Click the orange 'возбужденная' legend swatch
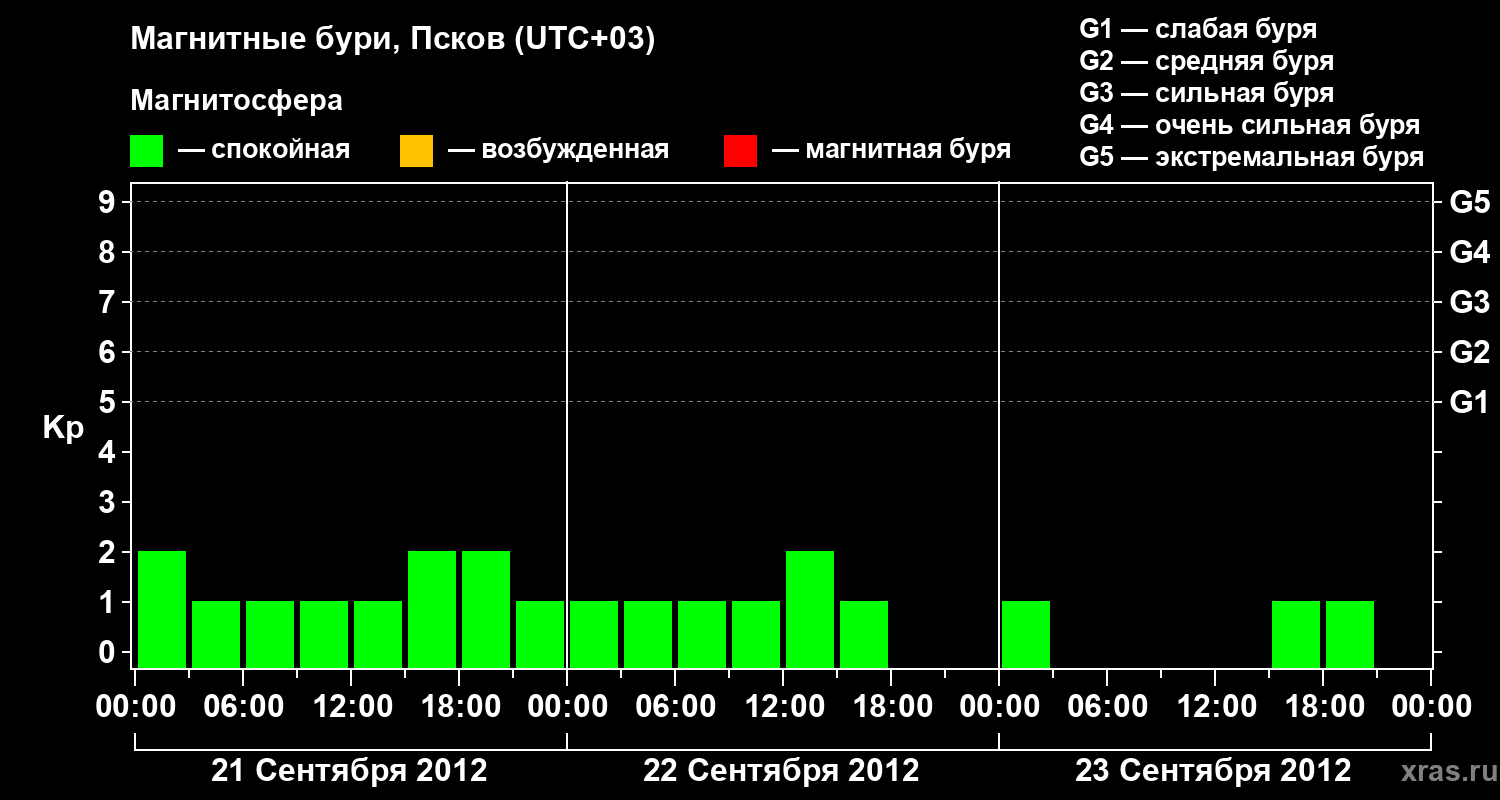 pos(416,151)
